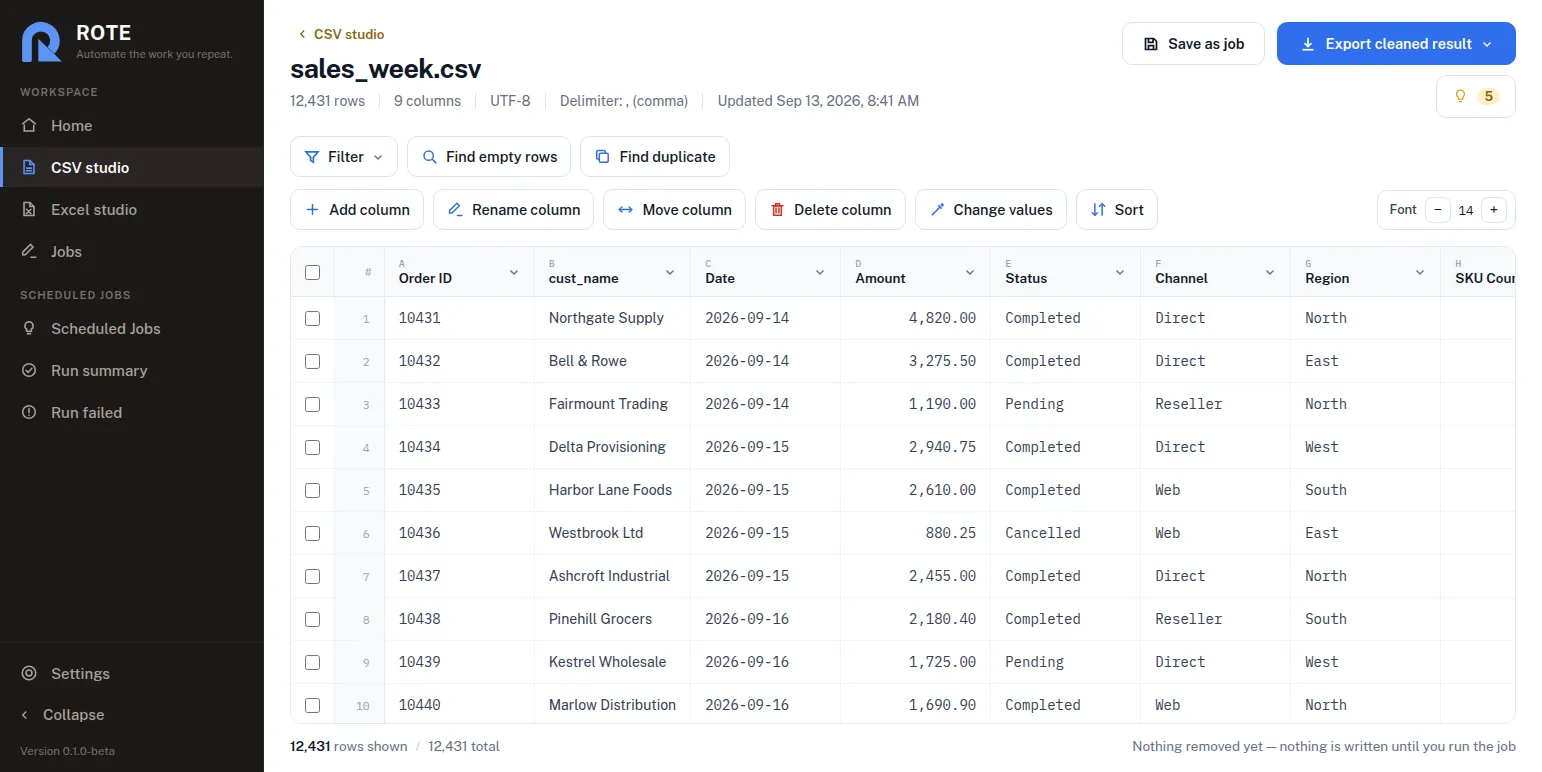Select the 3,275.50 amount cell

pos(916,361)
